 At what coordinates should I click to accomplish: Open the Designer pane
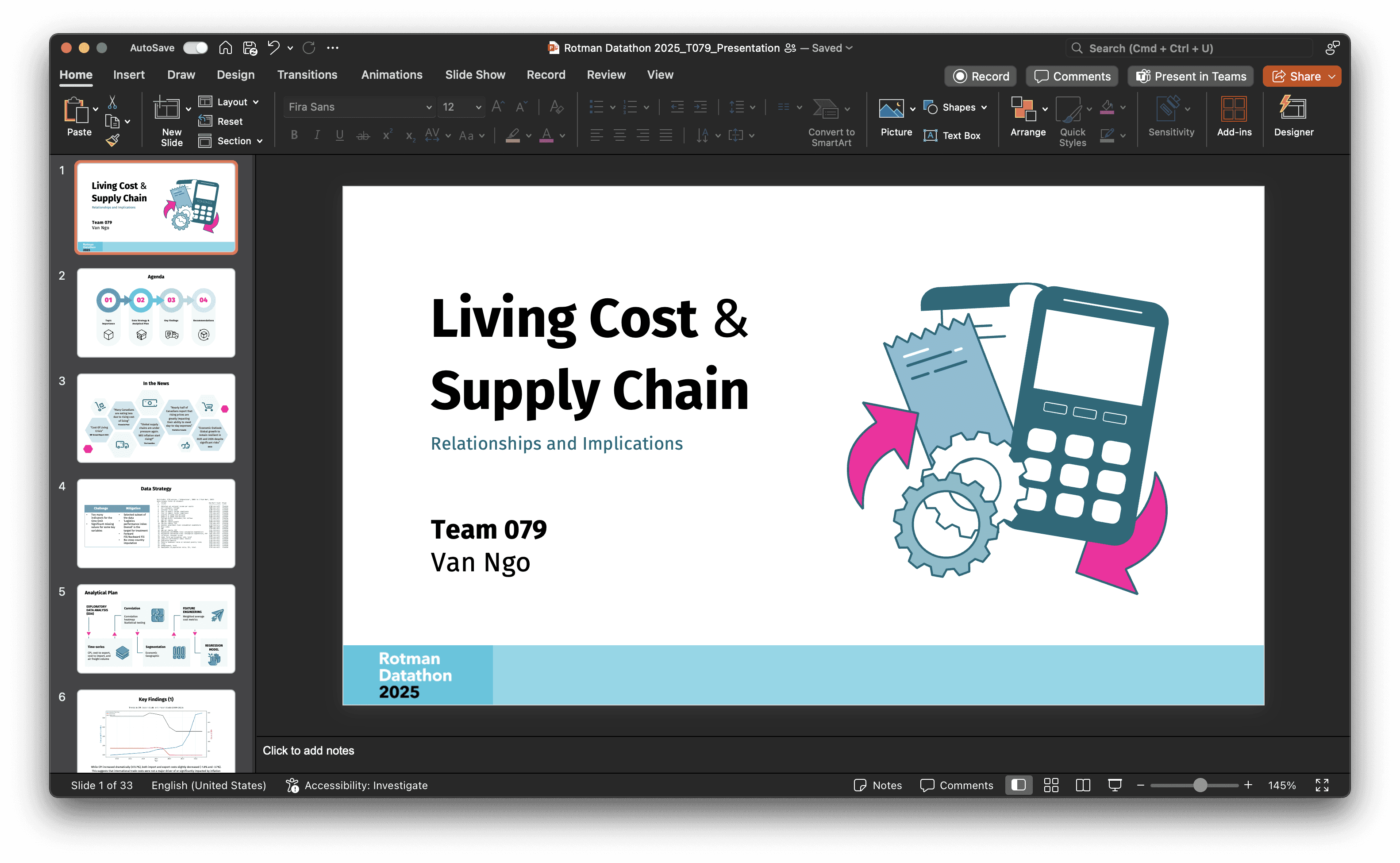click(1293, 116)
